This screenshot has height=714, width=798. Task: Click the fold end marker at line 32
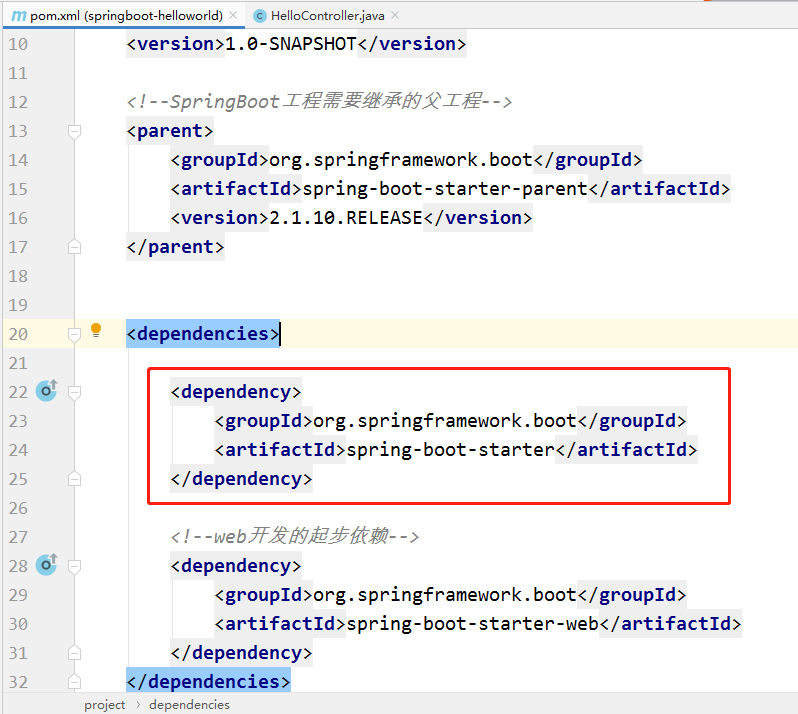coord(74,682)
